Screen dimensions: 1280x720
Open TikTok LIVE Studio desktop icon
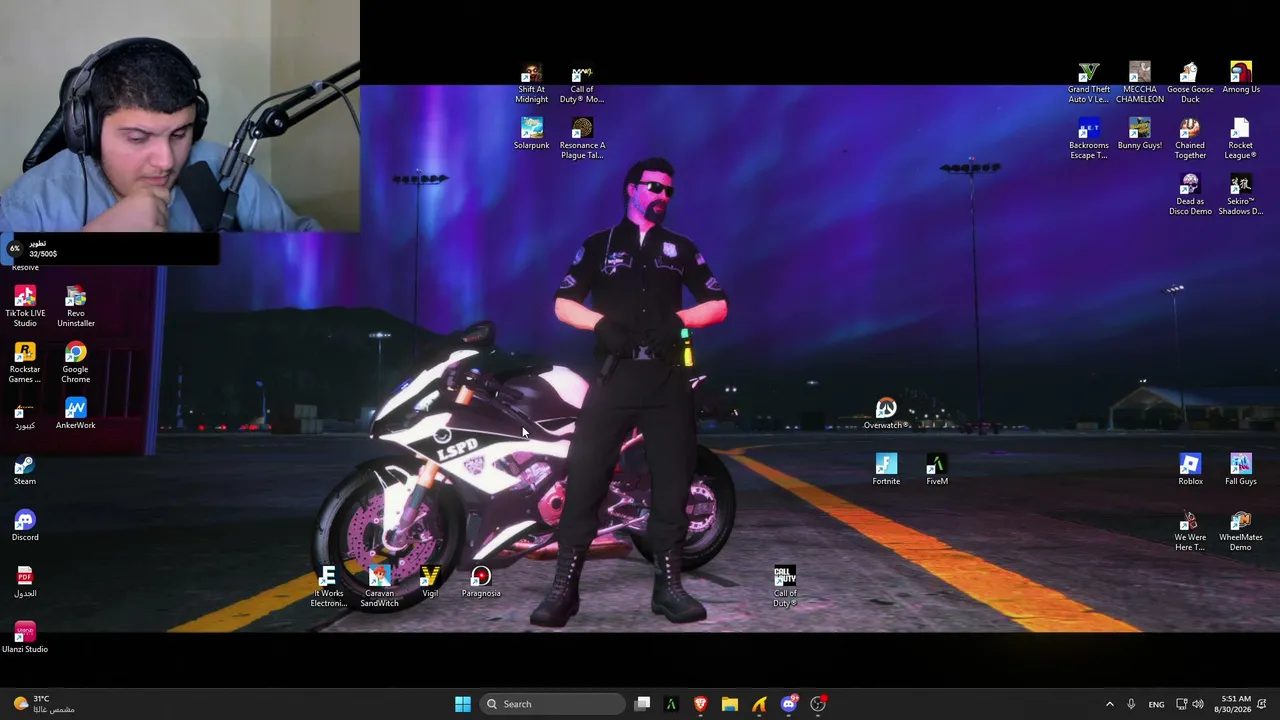coord(25,307)
